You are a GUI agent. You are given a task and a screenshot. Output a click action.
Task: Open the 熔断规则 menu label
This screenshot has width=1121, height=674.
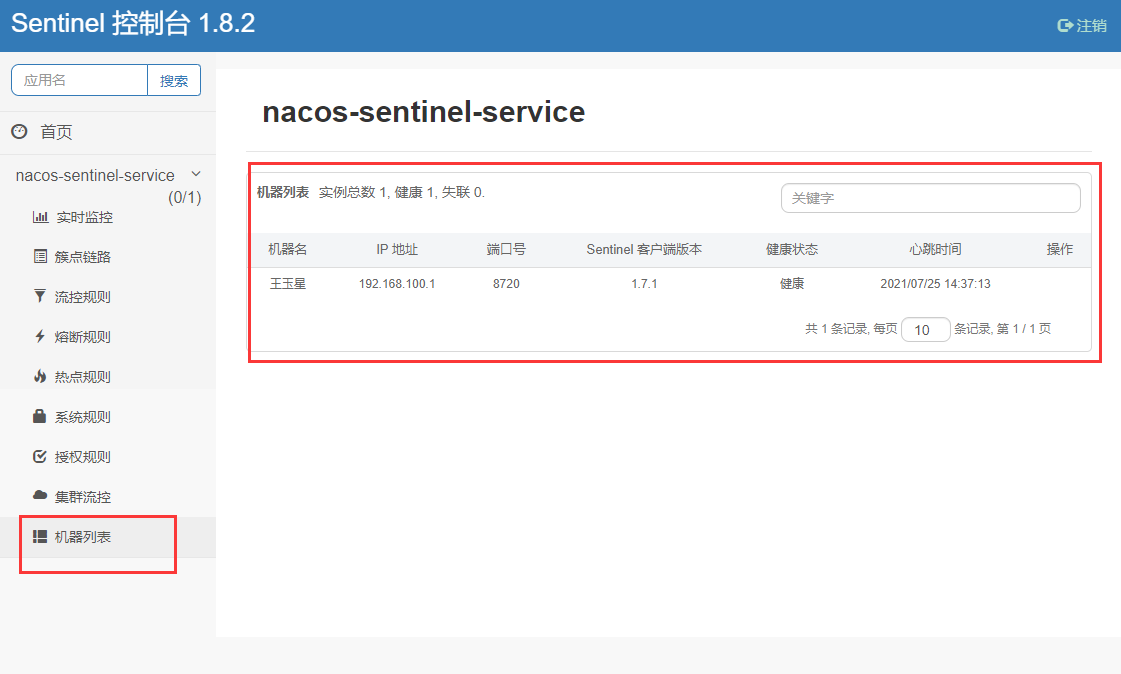coord(83,337)
